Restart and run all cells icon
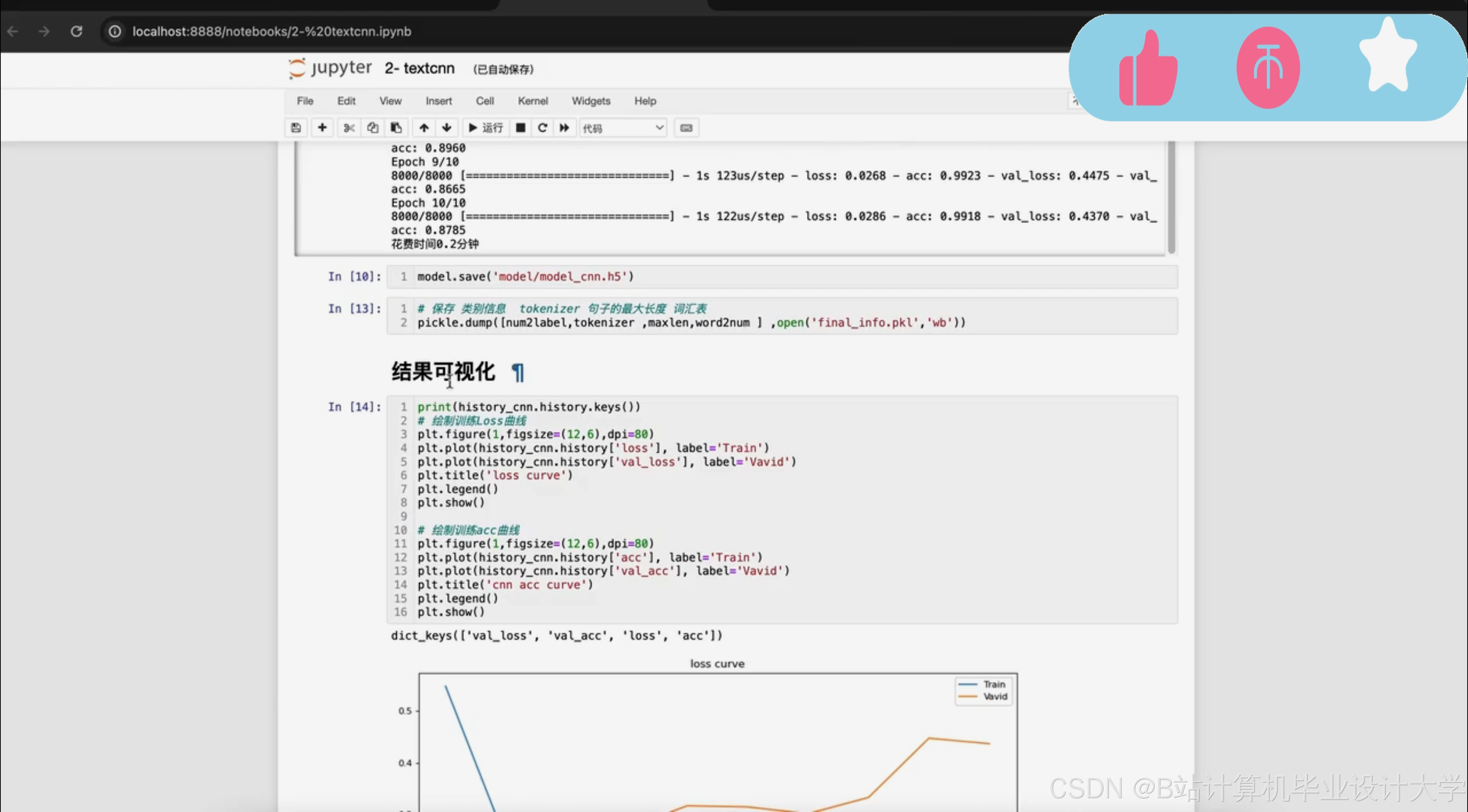The width and height of the screenshot is (1468, 812). (564, 128)
